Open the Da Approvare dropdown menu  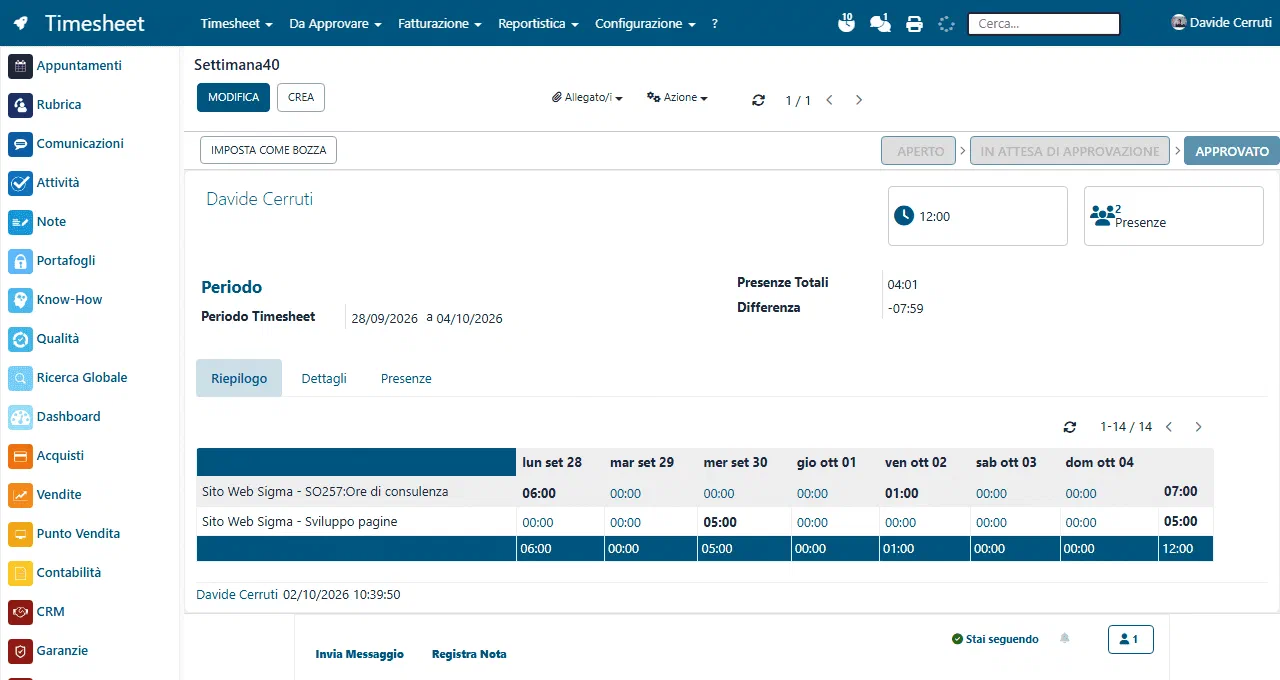pos(335,23)
